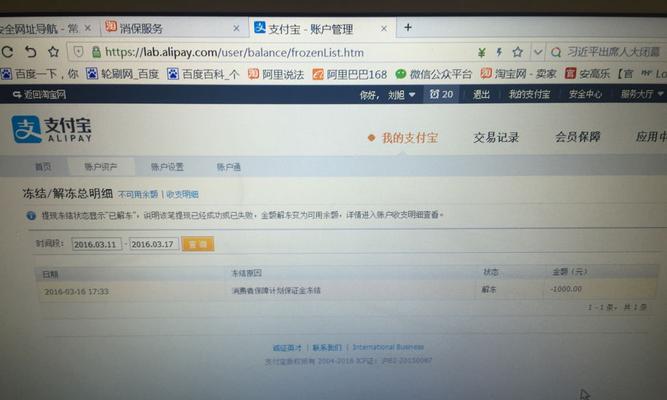The width and height of the screenshot is (667, 400).
Task: Close the 消保服务 tab
Action: (x=236, y=29)
